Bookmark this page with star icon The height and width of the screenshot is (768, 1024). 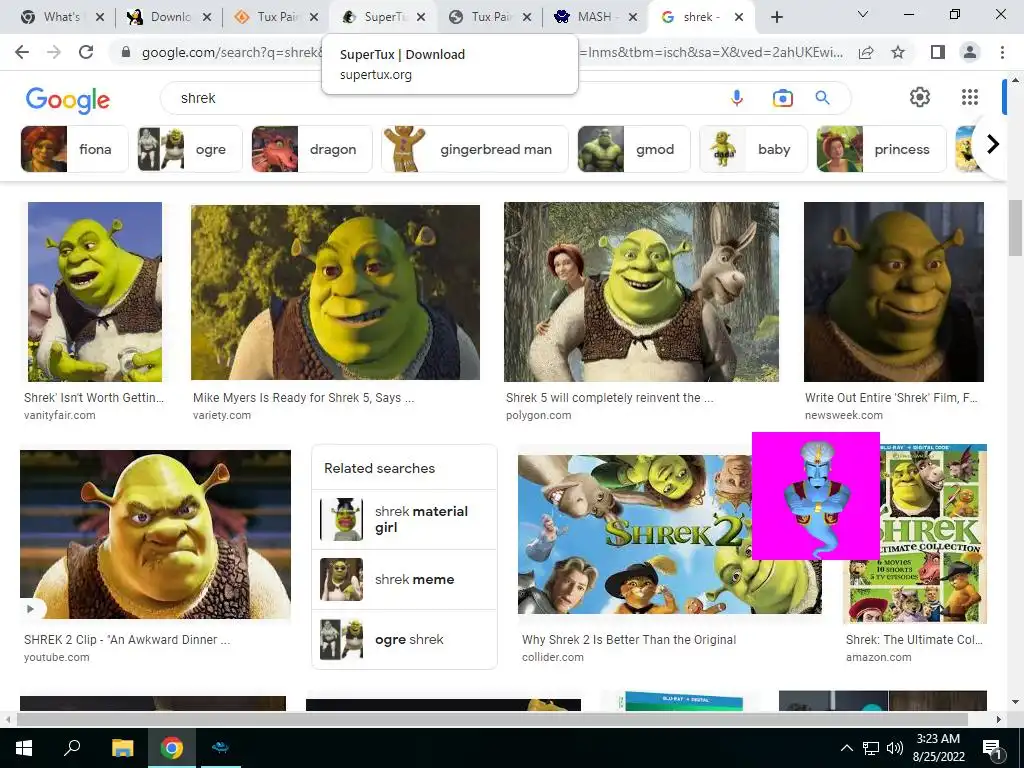pyautogui.click(x=898, y=52)
